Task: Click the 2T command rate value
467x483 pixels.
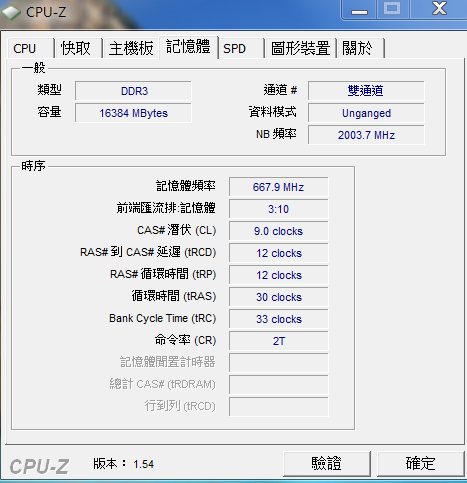Action: [279, 341]
